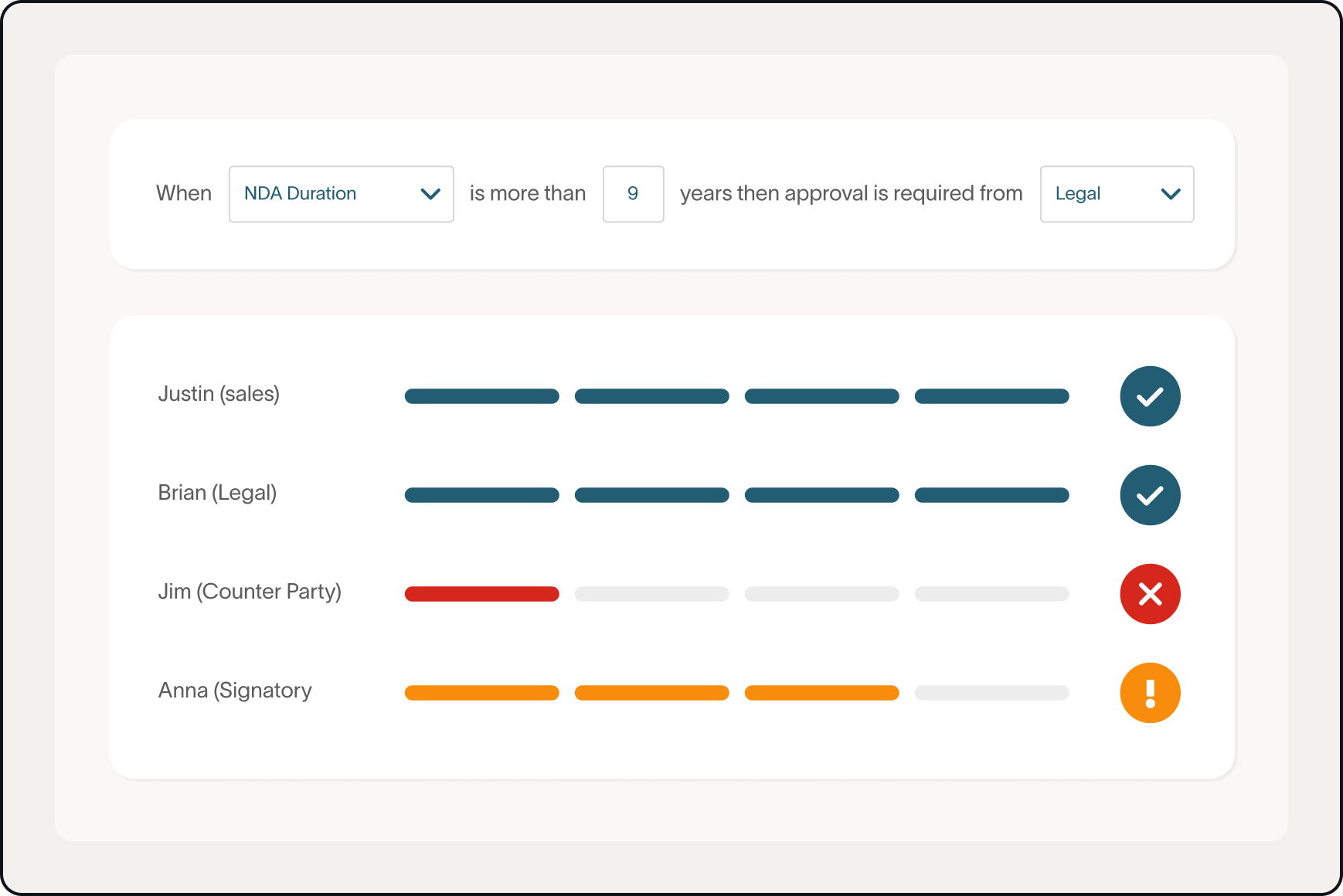
Task: Expand the Legal approver dropdown
Action: (x=1116, y=194)
